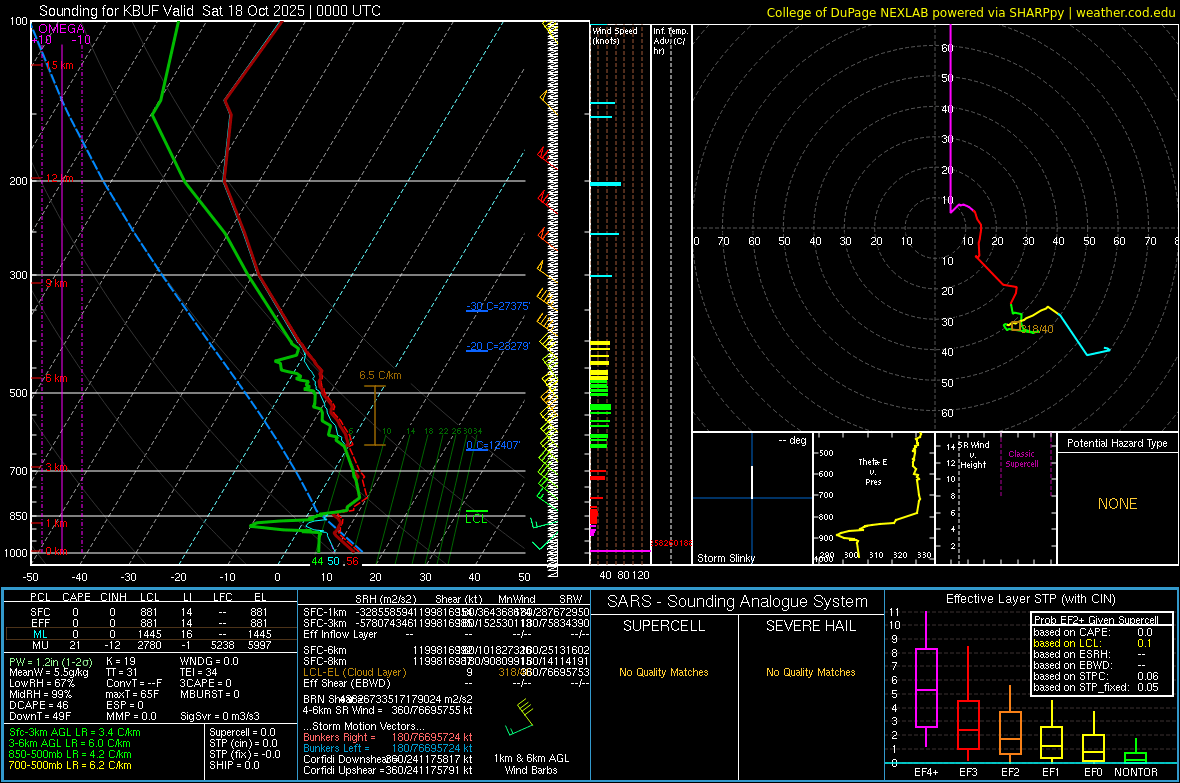The image size is (1180, 783).
Task: Click the 'SEVERE HAIL' analogue column header
Action: pyautogui.click(x=810, y=626)
